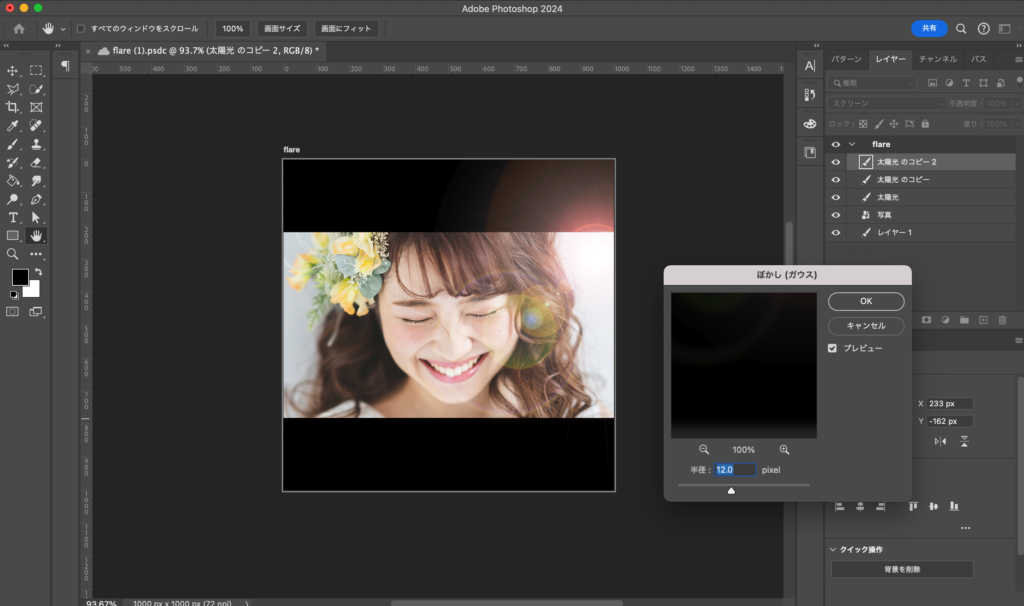Enable すべてのウィンドウをスクロール checkbox
This screenshot has height=606, width=1024.
[x=81, y=29]
